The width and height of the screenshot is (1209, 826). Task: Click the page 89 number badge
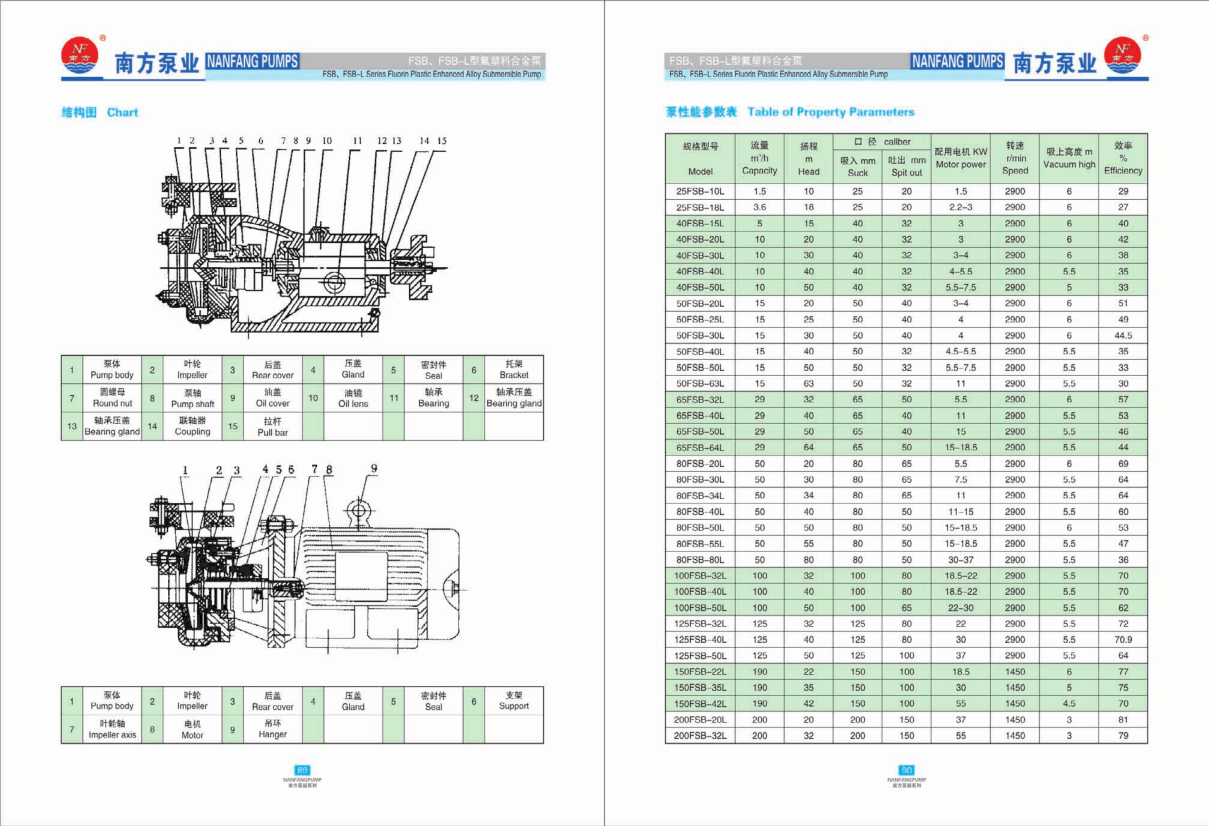click(x=303, y=768)
